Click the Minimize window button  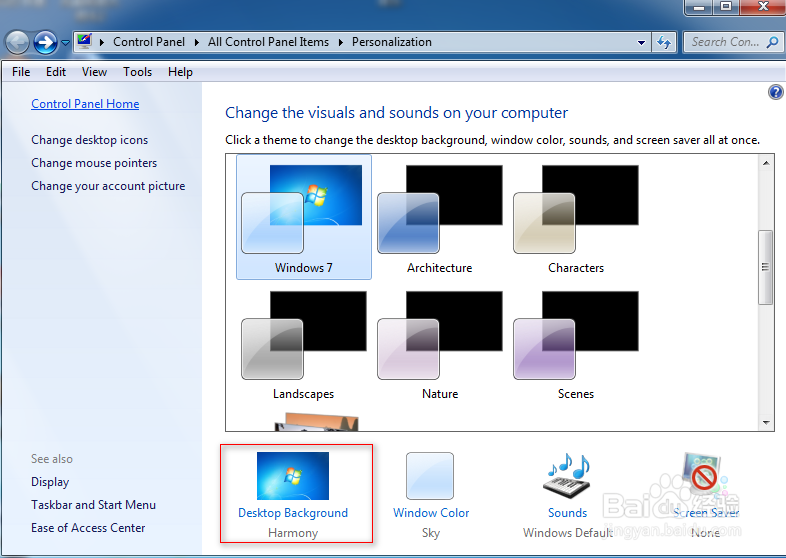coord(699,7)
